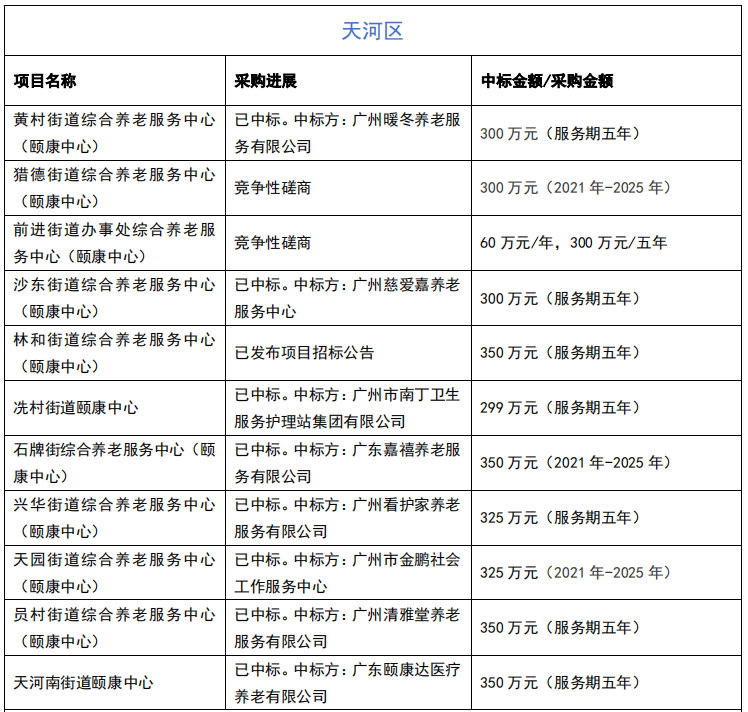Click the 天河南街道颐康中心 project cell

tap(83, 682)
